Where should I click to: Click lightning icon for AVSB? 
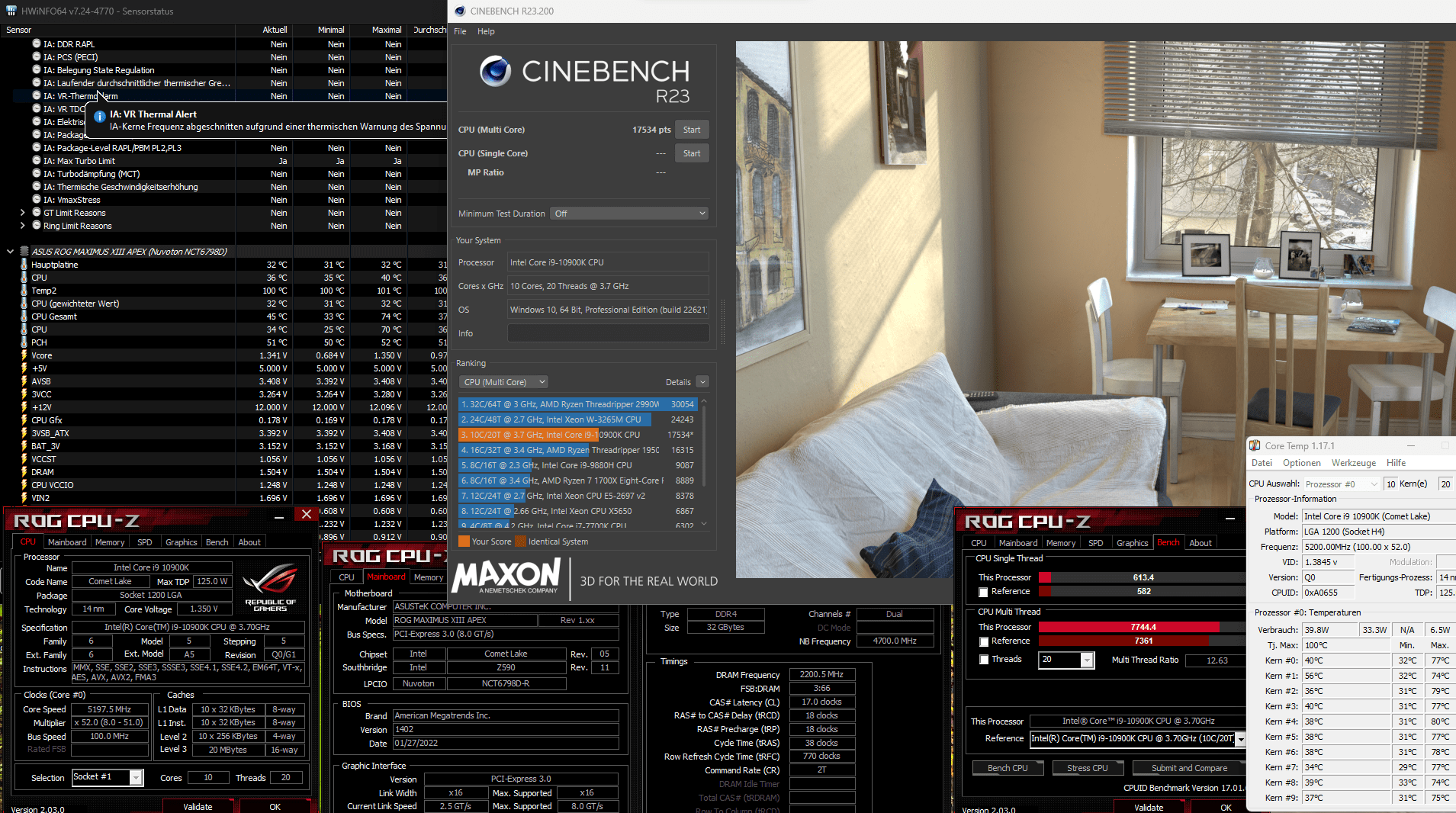click(x=24, y=381)
